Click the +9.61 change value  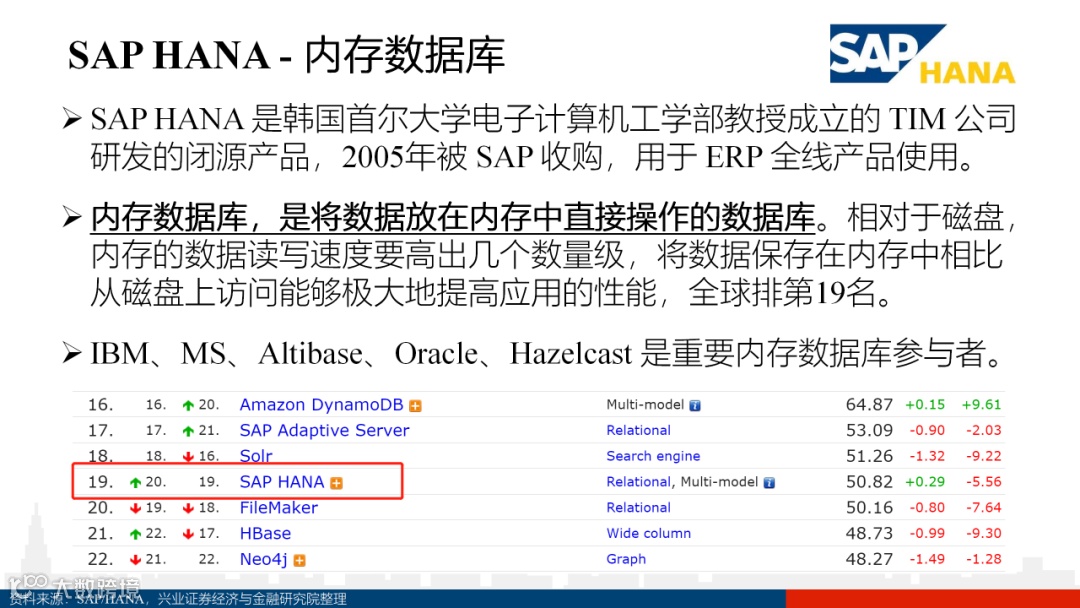point(982,405)
